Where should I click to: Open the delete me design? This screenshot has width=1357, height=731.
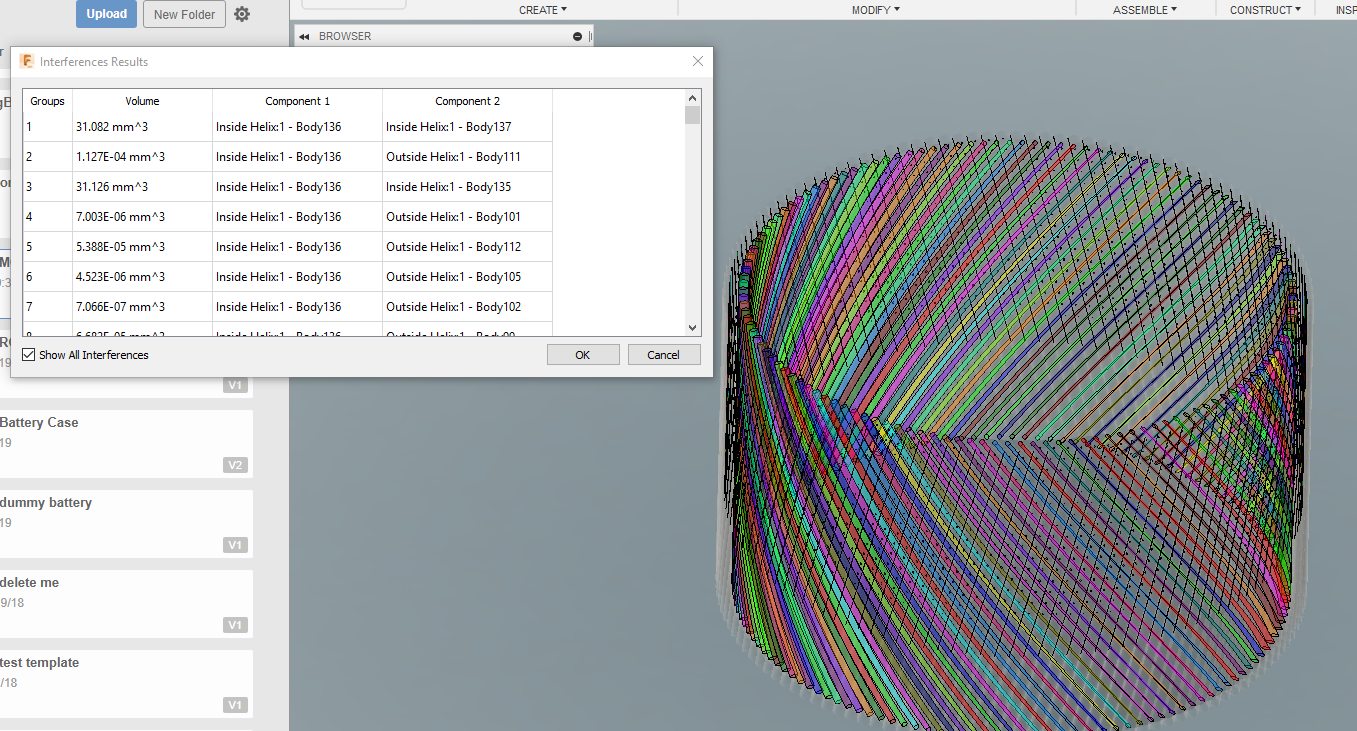(126, 604)
